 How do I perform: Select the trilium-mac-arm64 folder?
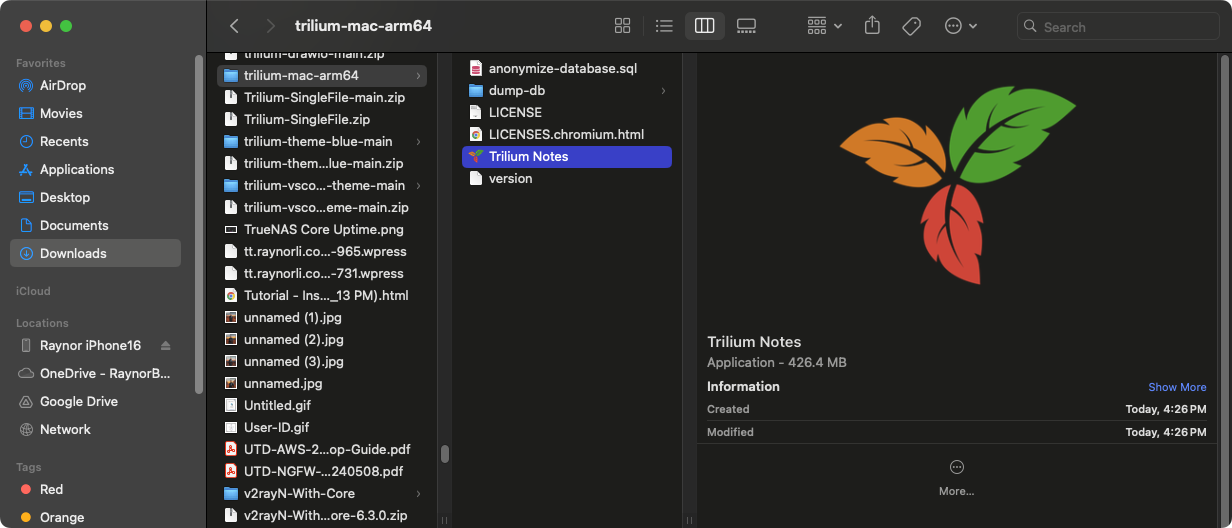322,75
